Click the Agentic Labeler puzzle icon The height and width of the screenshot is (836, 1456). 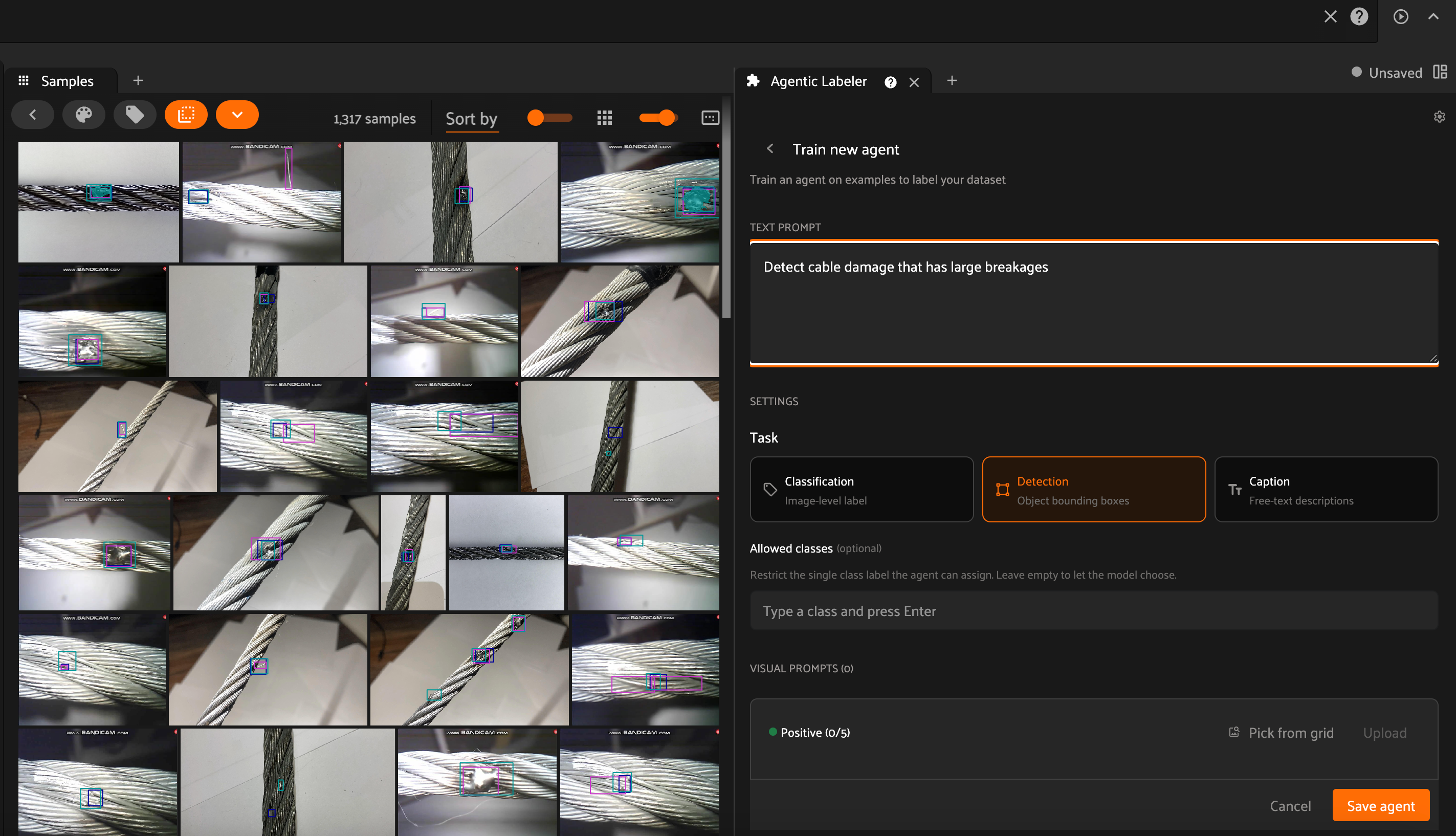point(753,80)
